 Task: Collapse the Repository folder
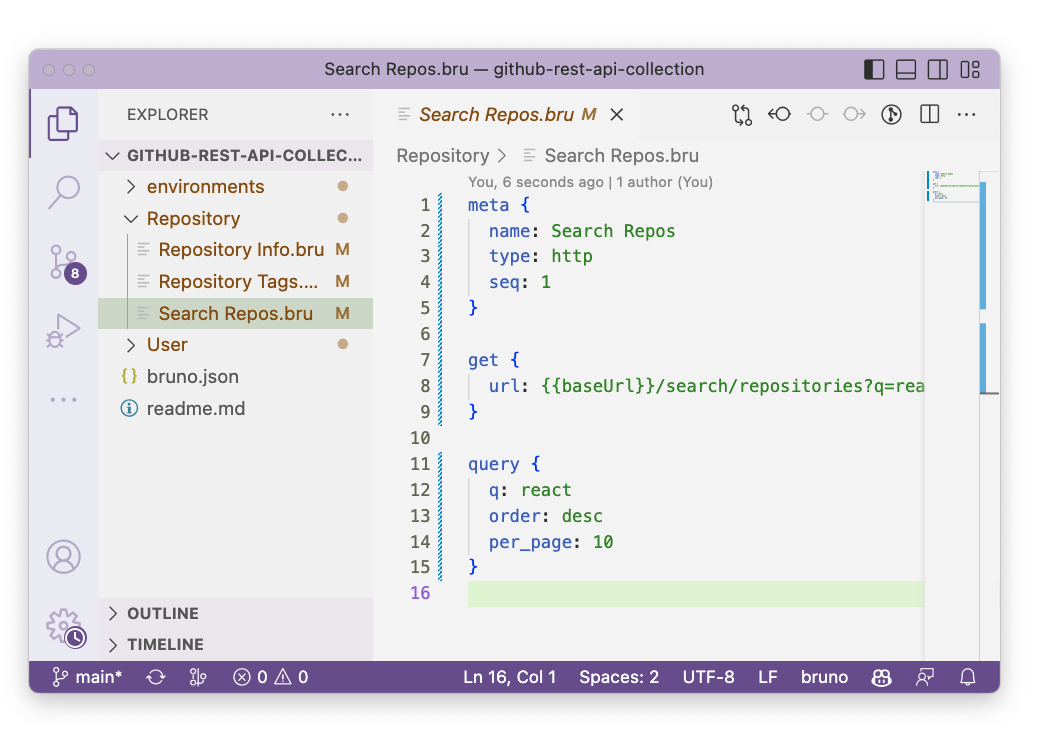tap(193, 219)
